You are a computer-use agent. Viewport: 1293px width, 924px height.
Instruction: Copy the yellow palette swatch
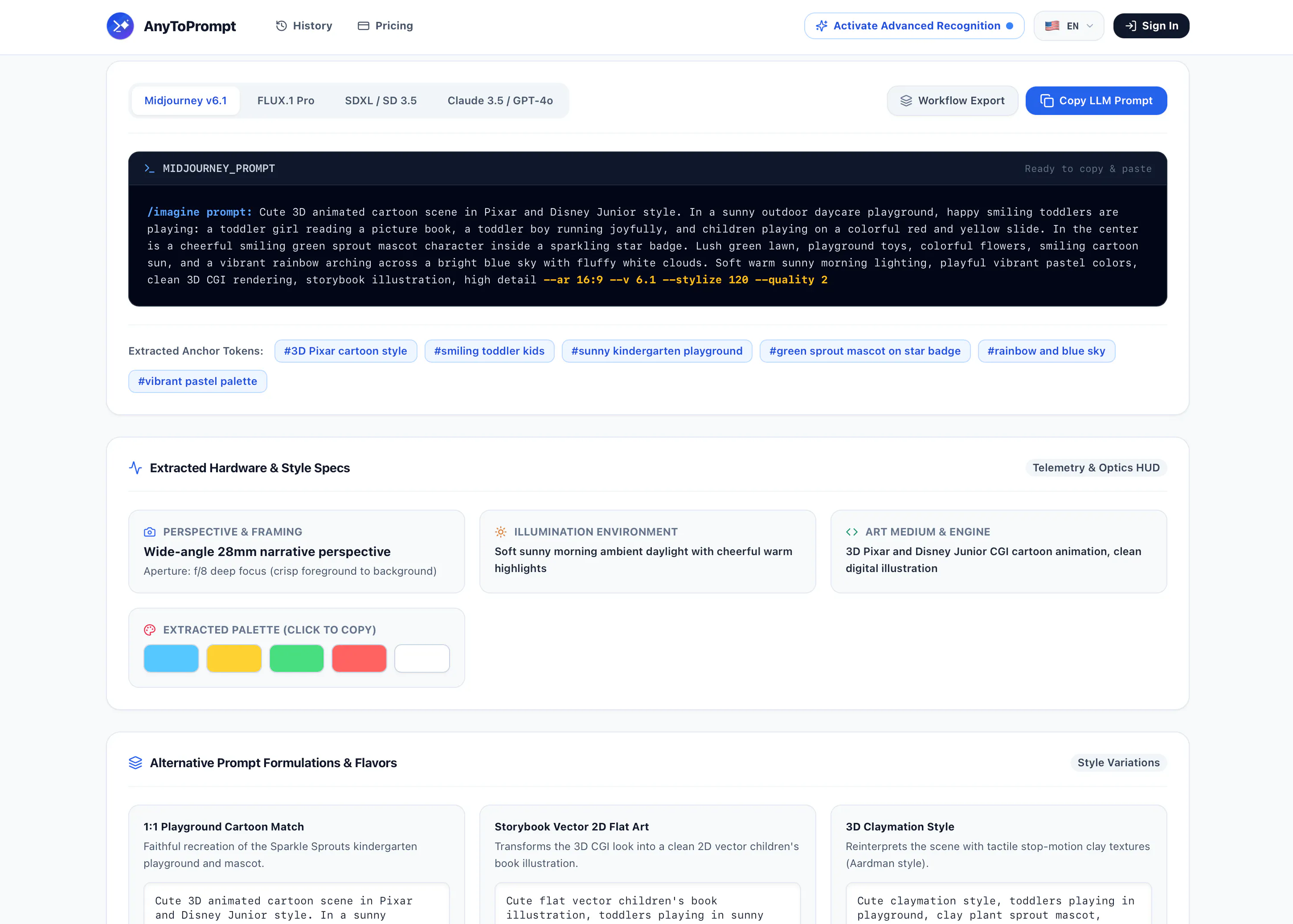(234, 658)
